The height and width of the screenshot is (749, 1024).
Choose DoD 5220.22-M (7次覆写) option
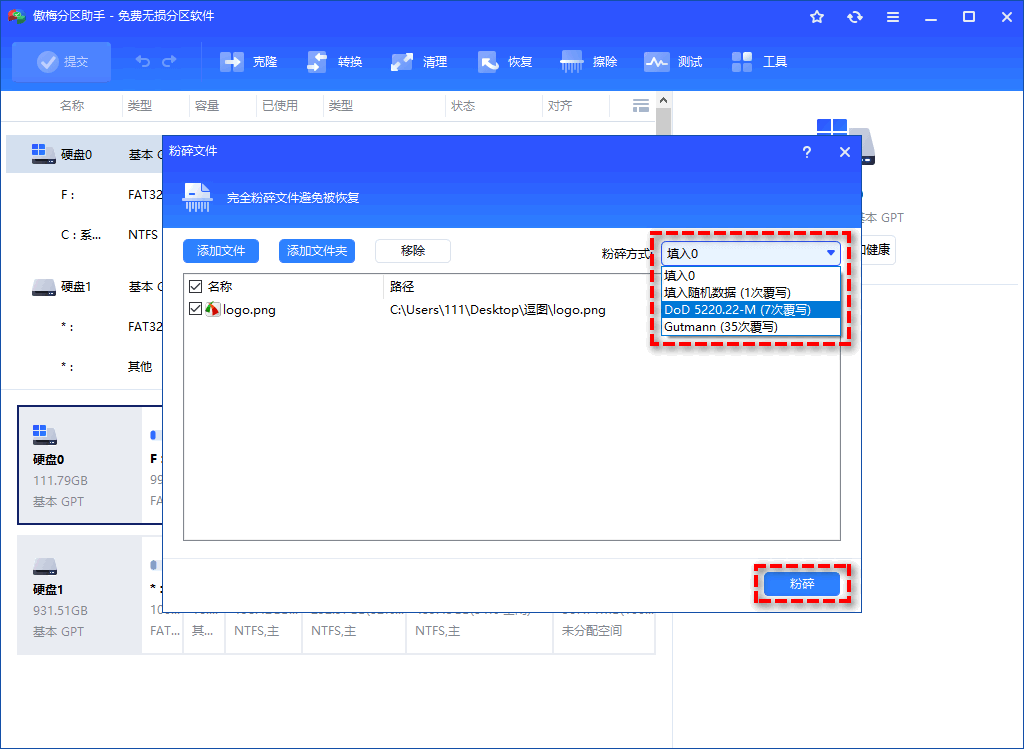coord(738,310)
